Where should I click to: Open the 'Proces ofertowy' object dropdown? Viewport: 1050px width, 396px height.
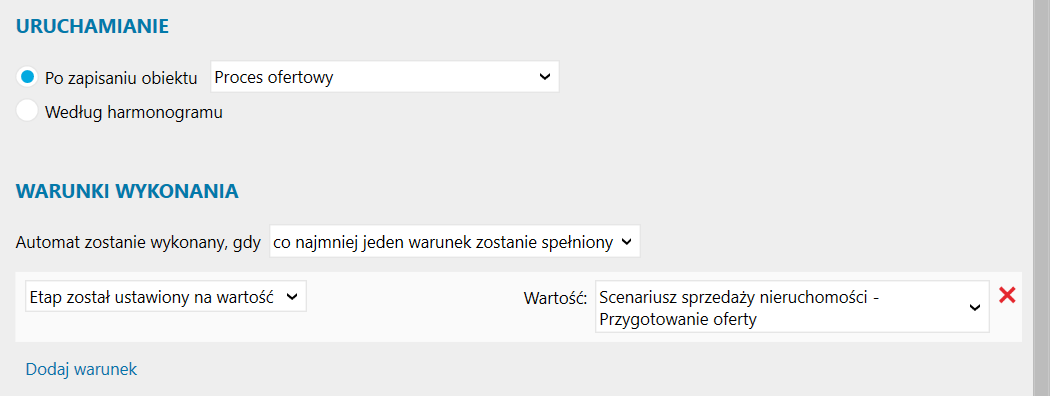point(385,77)
